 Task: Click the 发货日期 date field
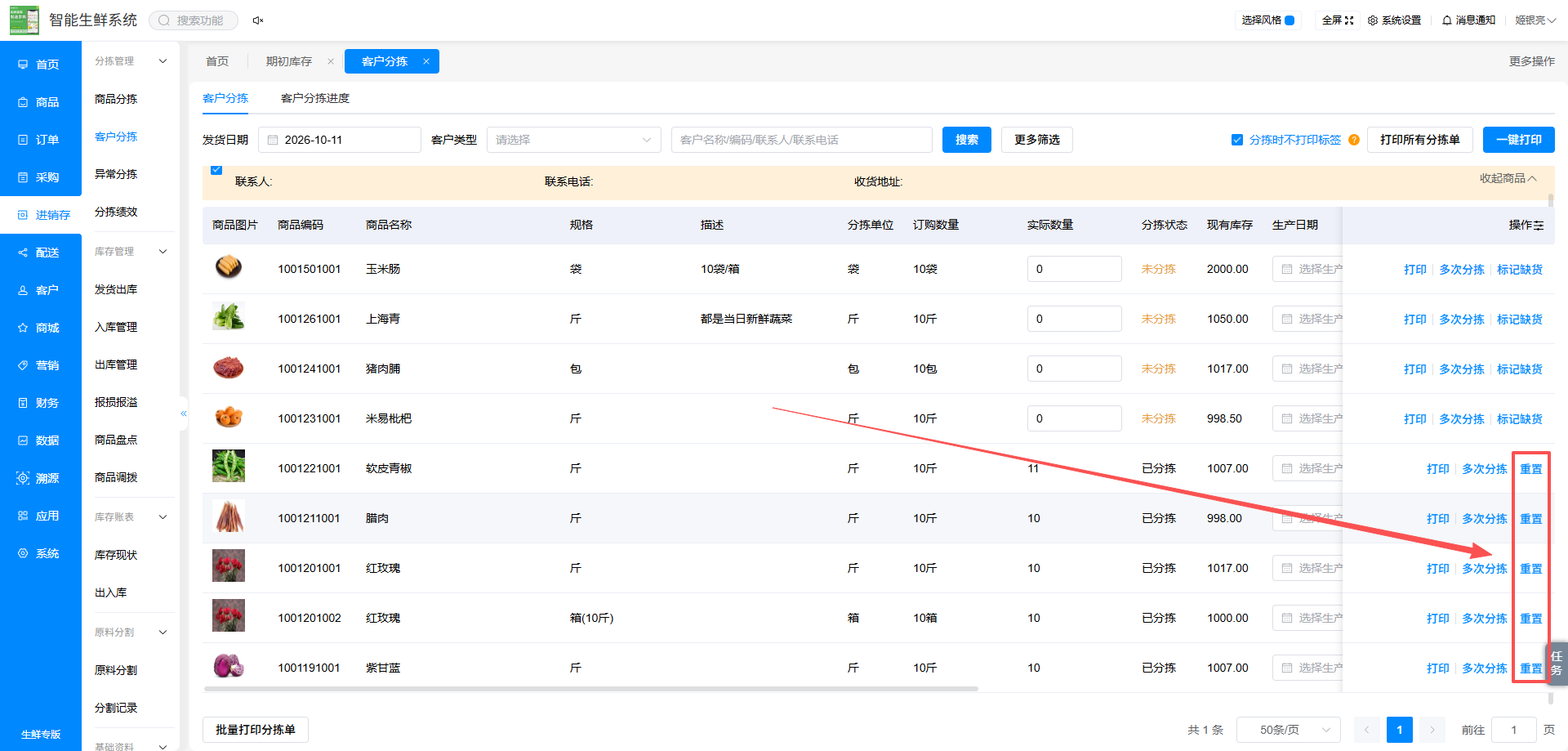[x=340, y=140]
